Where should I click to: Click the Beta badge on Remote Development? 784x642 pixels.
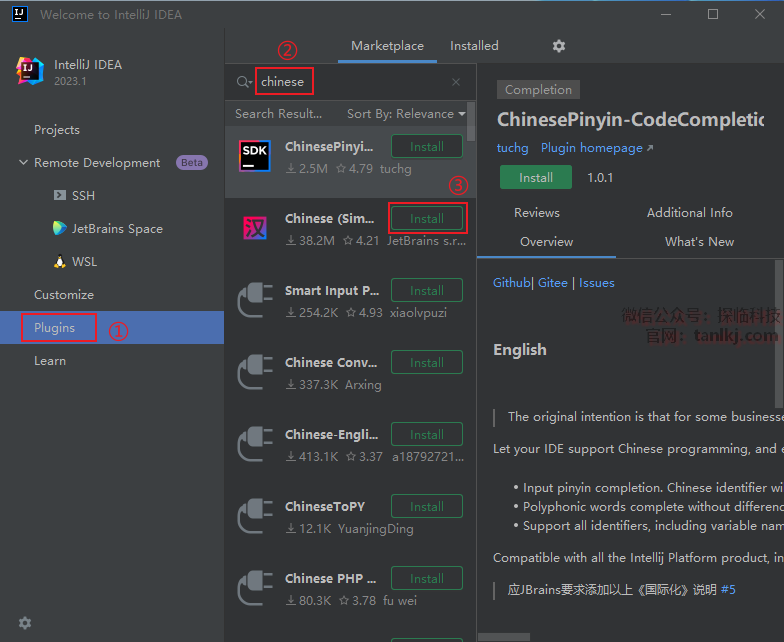click(x=192, y=162)
